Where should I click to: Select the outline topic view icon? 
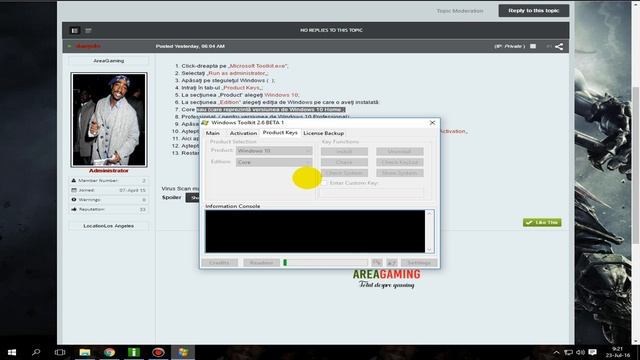(88, 31)
